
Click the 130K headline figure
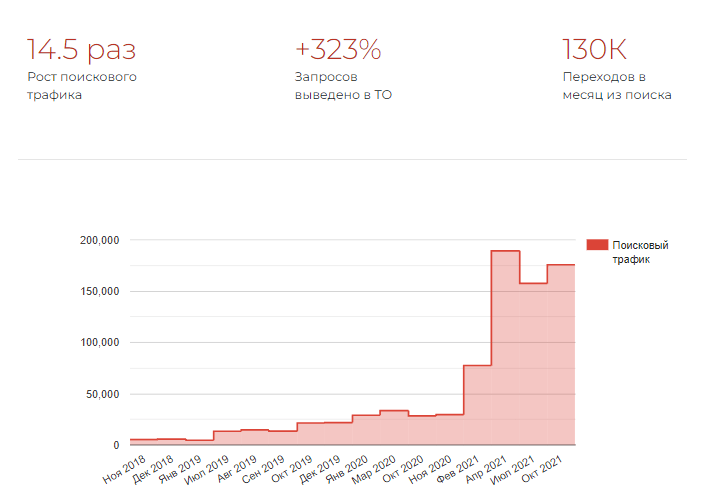(594, 49)
